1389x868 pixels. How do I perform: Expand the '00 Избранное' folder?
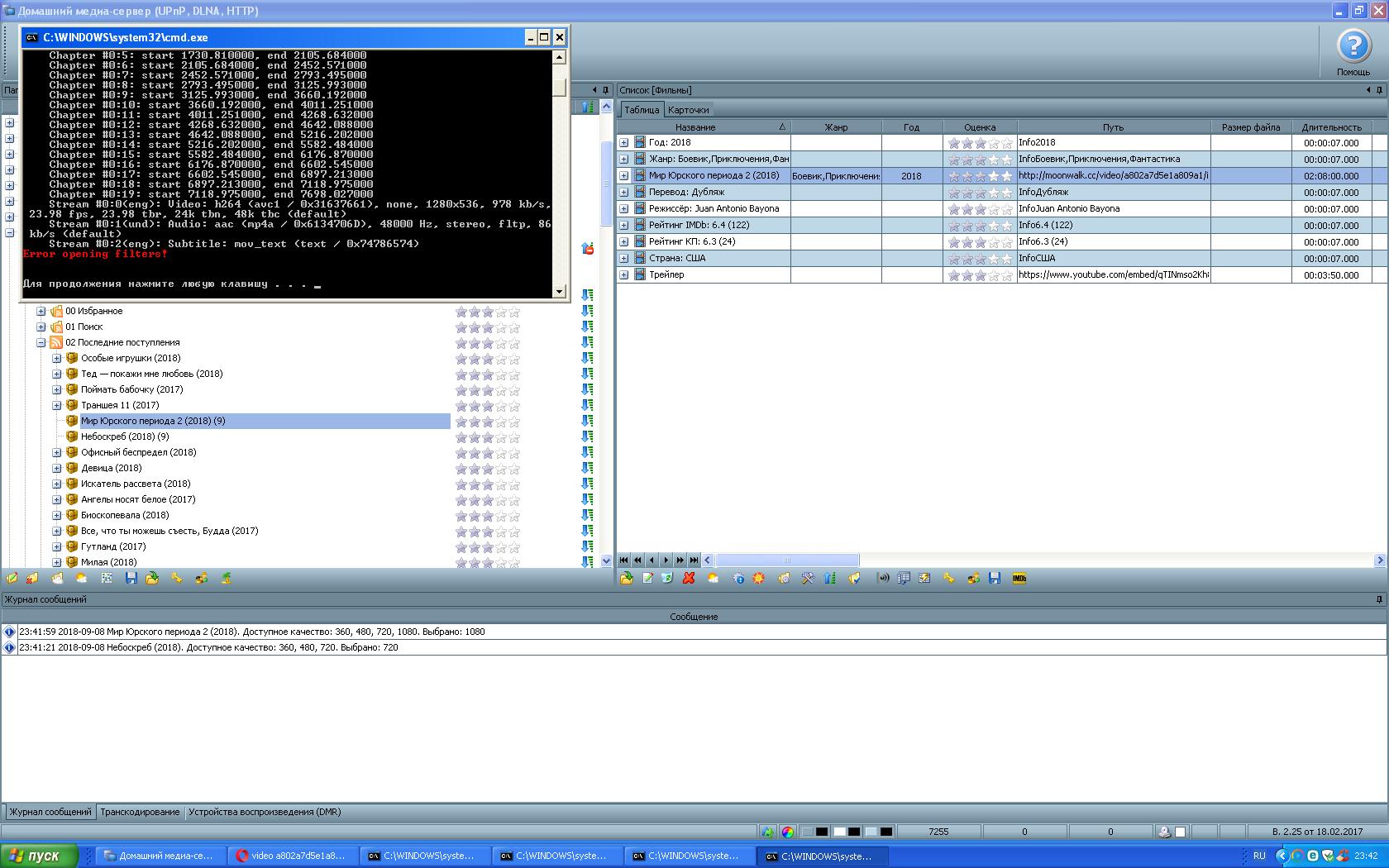point(41,312)
